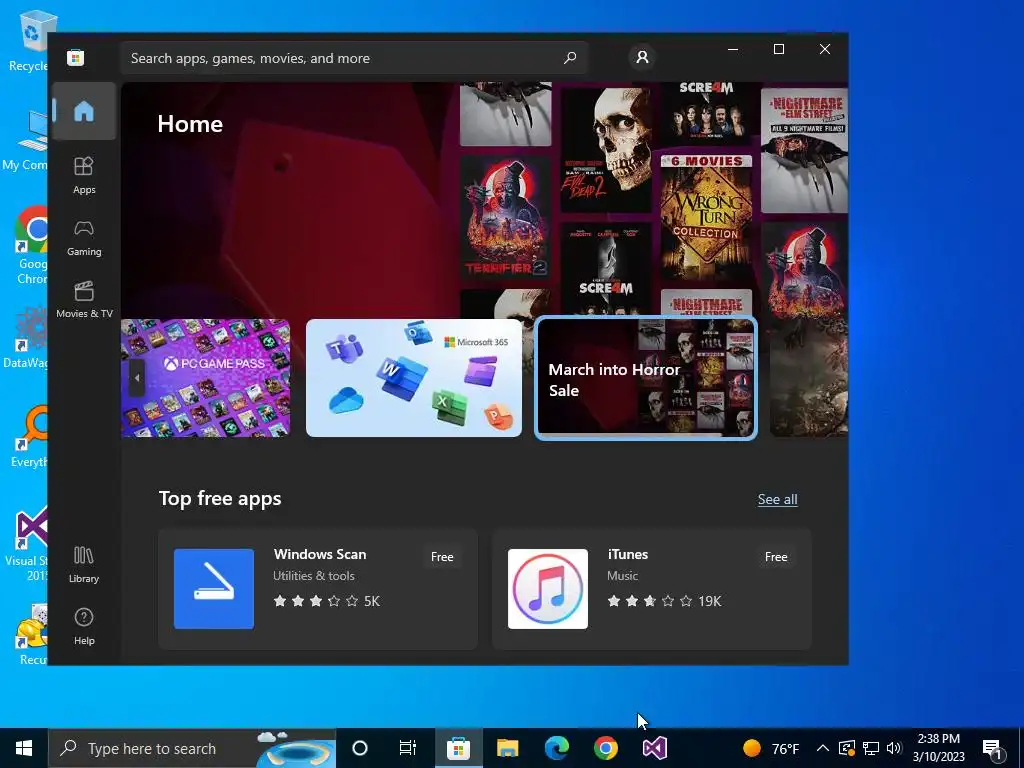Focus the Store search box
Viewport: 1024px width, 768px height.
tap(354, 58)
